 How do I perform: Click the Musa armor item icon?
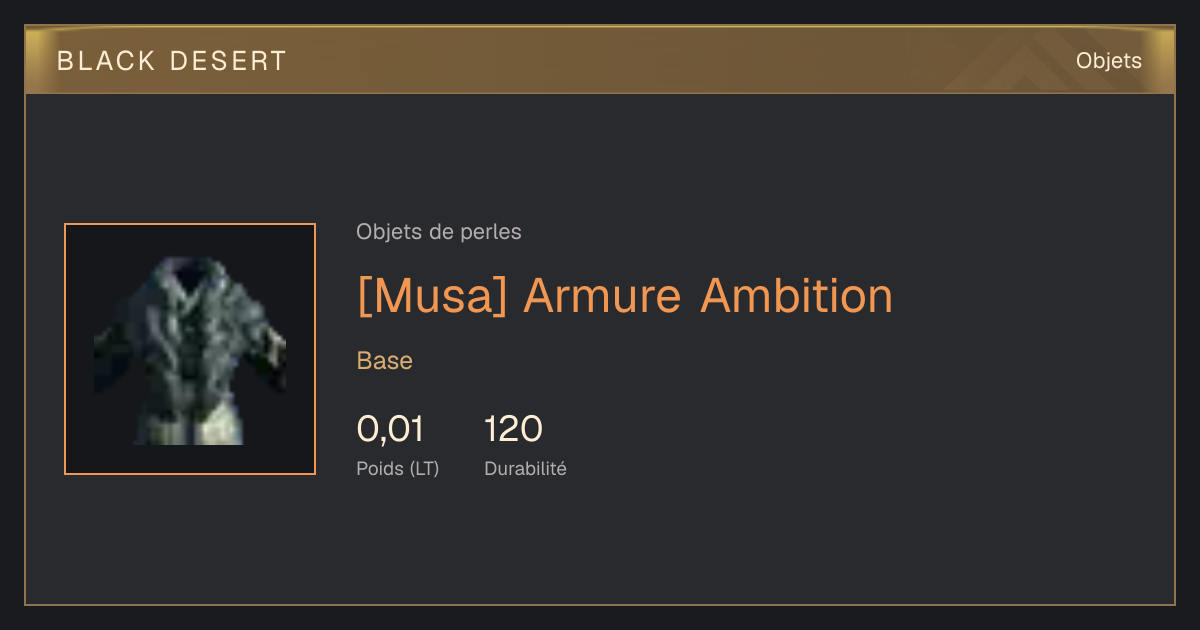tap(190, 350)
